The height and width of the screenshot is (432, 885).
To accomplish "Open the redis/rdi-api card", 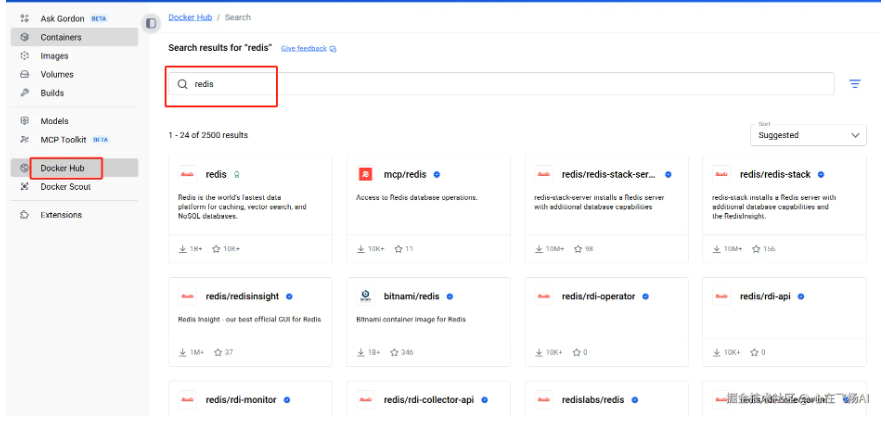I will click(x=785, y=322).
